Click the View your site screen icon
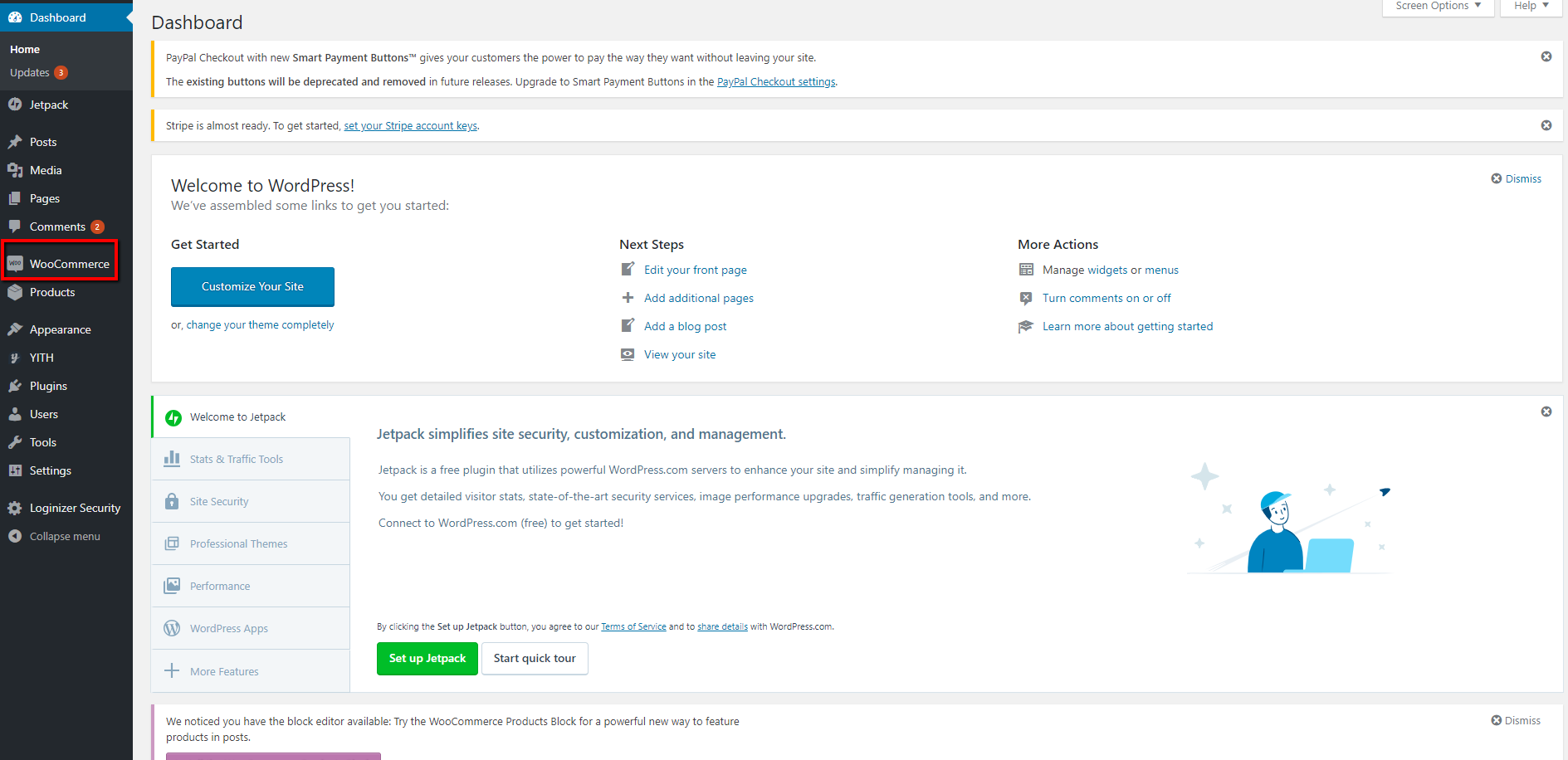This screenshot has height=760, width=1568. (x=628, y=354)
